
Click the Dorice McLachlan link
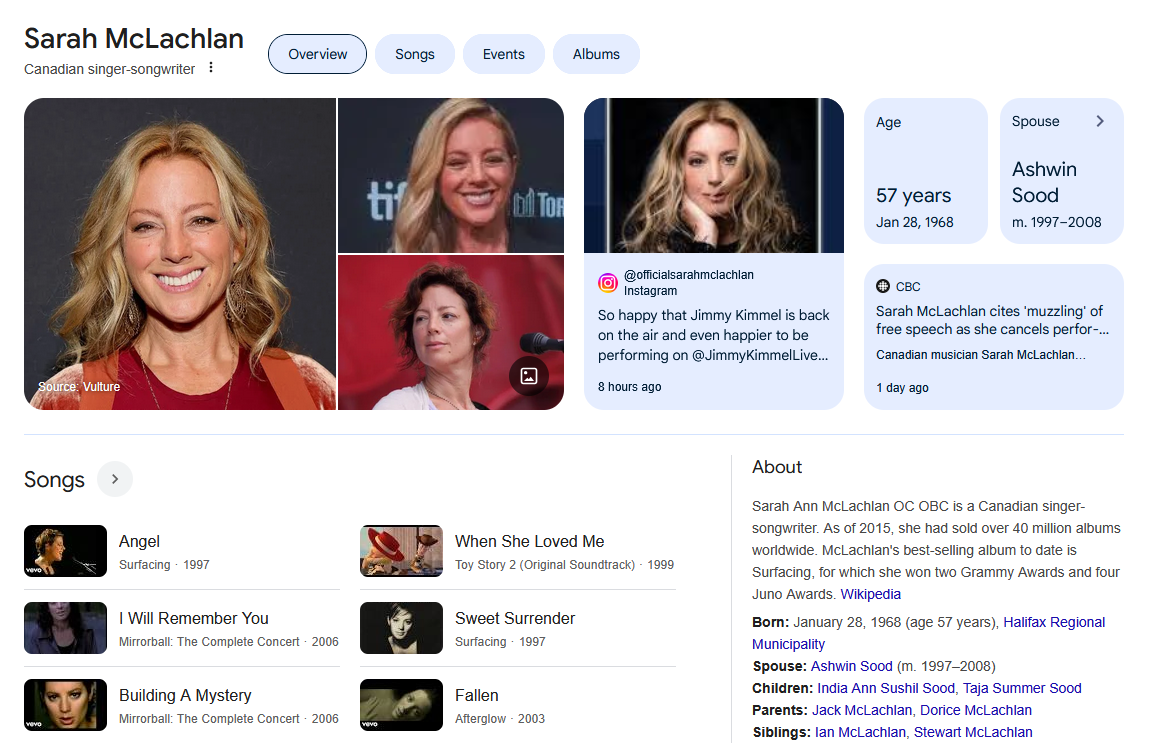[x=975, y=710]
